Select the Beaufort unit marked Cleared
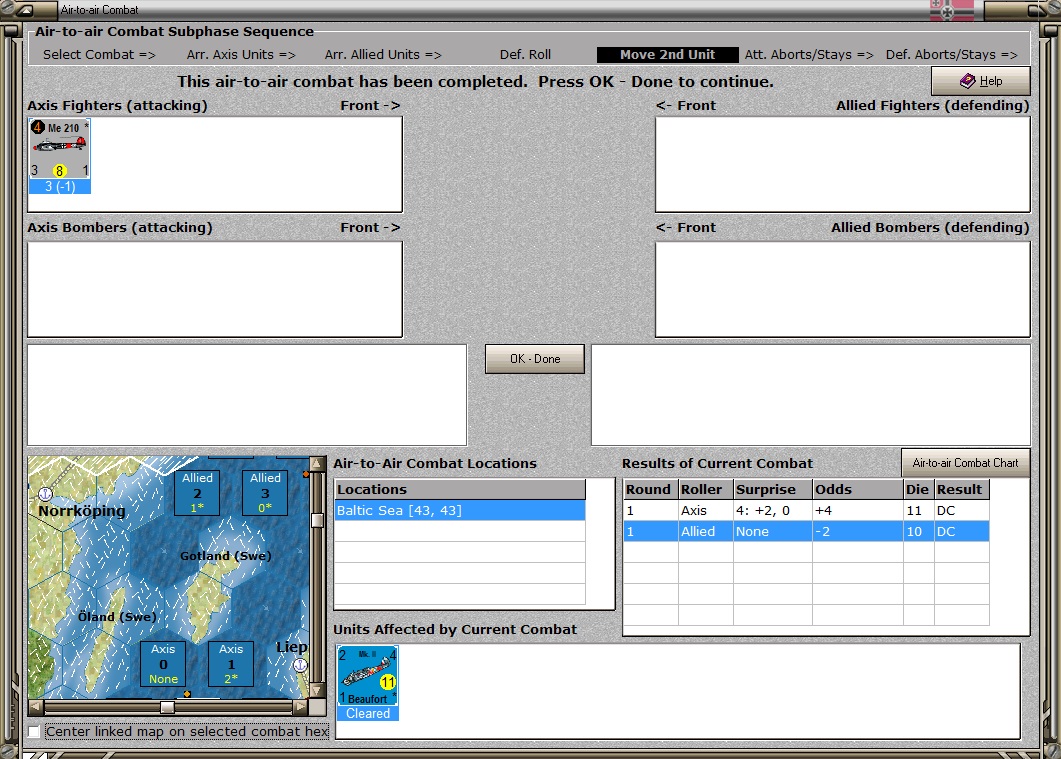This screenshot has width=1061, height=759. [368, 683]
